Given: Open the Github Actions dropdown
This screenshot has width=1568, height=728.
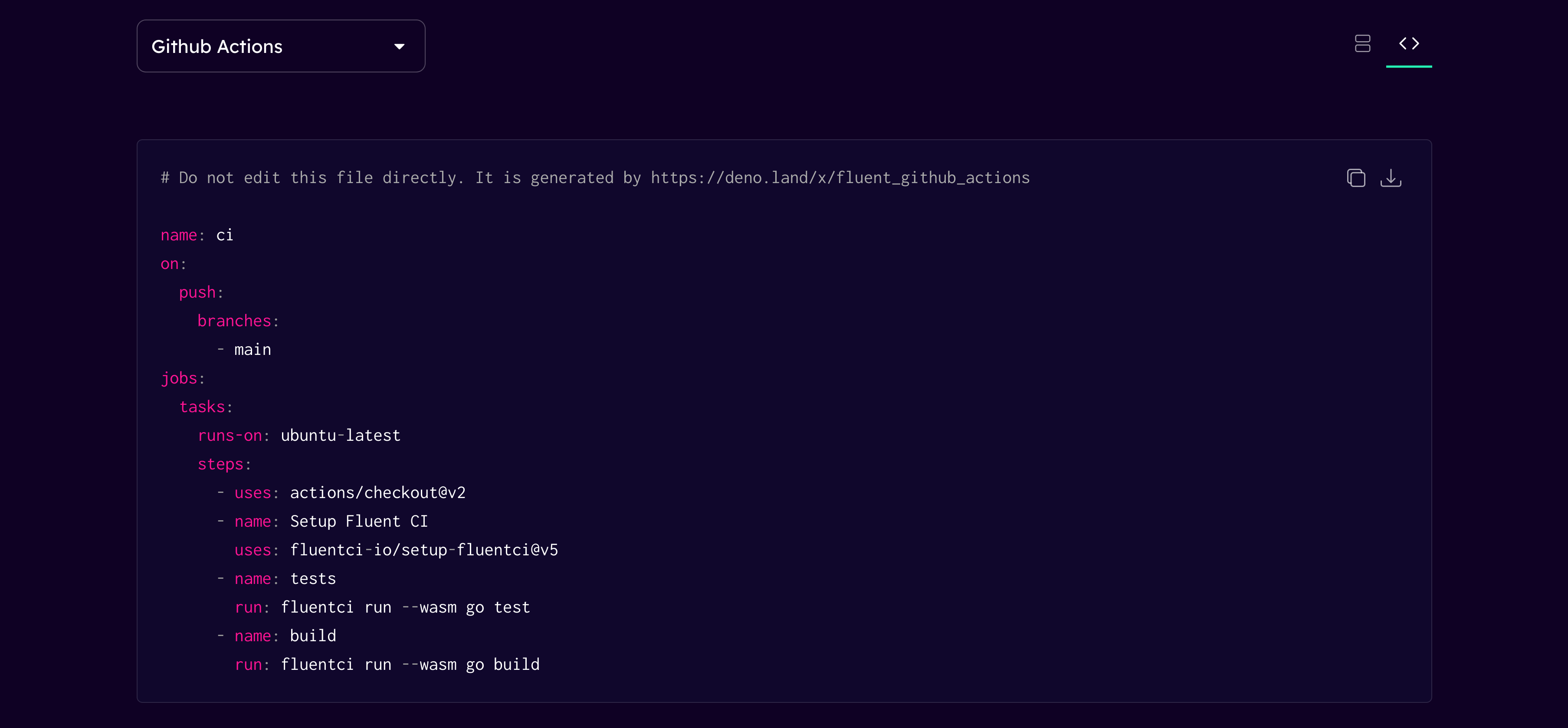Looking at the screenshot, I should 281,46.
